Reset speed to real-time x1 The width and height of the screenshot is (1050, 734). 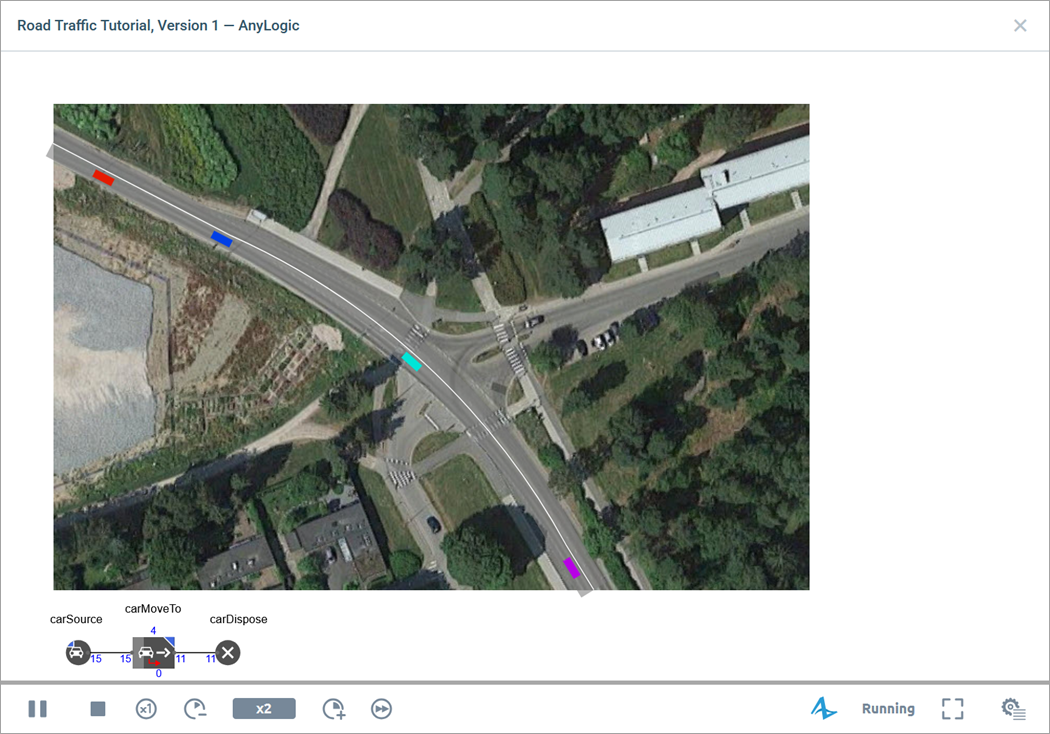click(x=146, y=709)
